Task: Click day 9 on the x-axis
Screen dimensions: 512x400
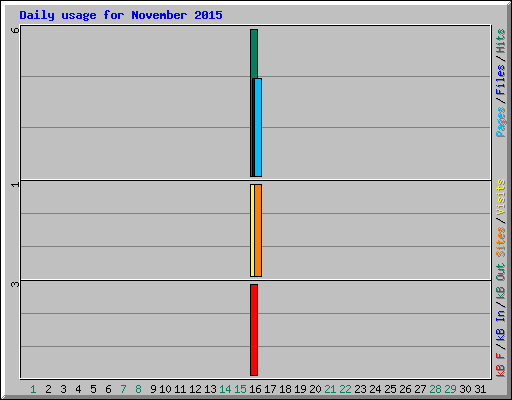Action: [153, 389]
